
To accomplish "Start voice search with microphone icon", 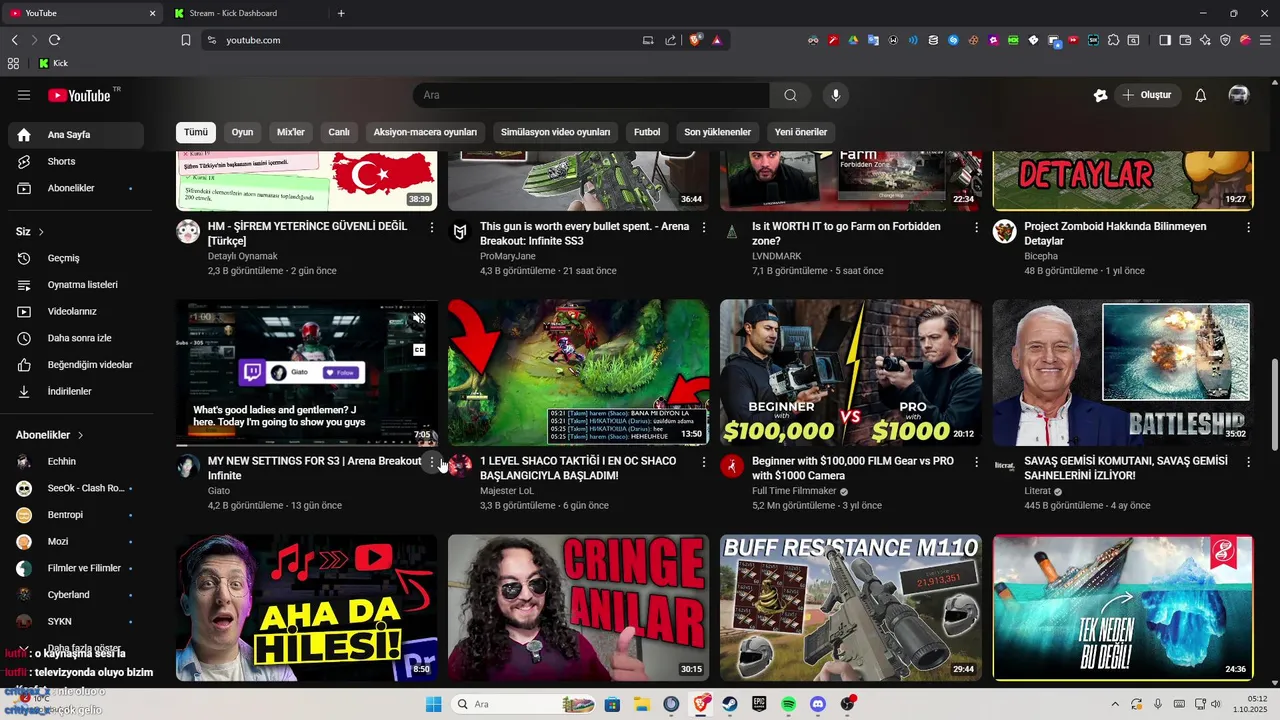I will 836,95.
